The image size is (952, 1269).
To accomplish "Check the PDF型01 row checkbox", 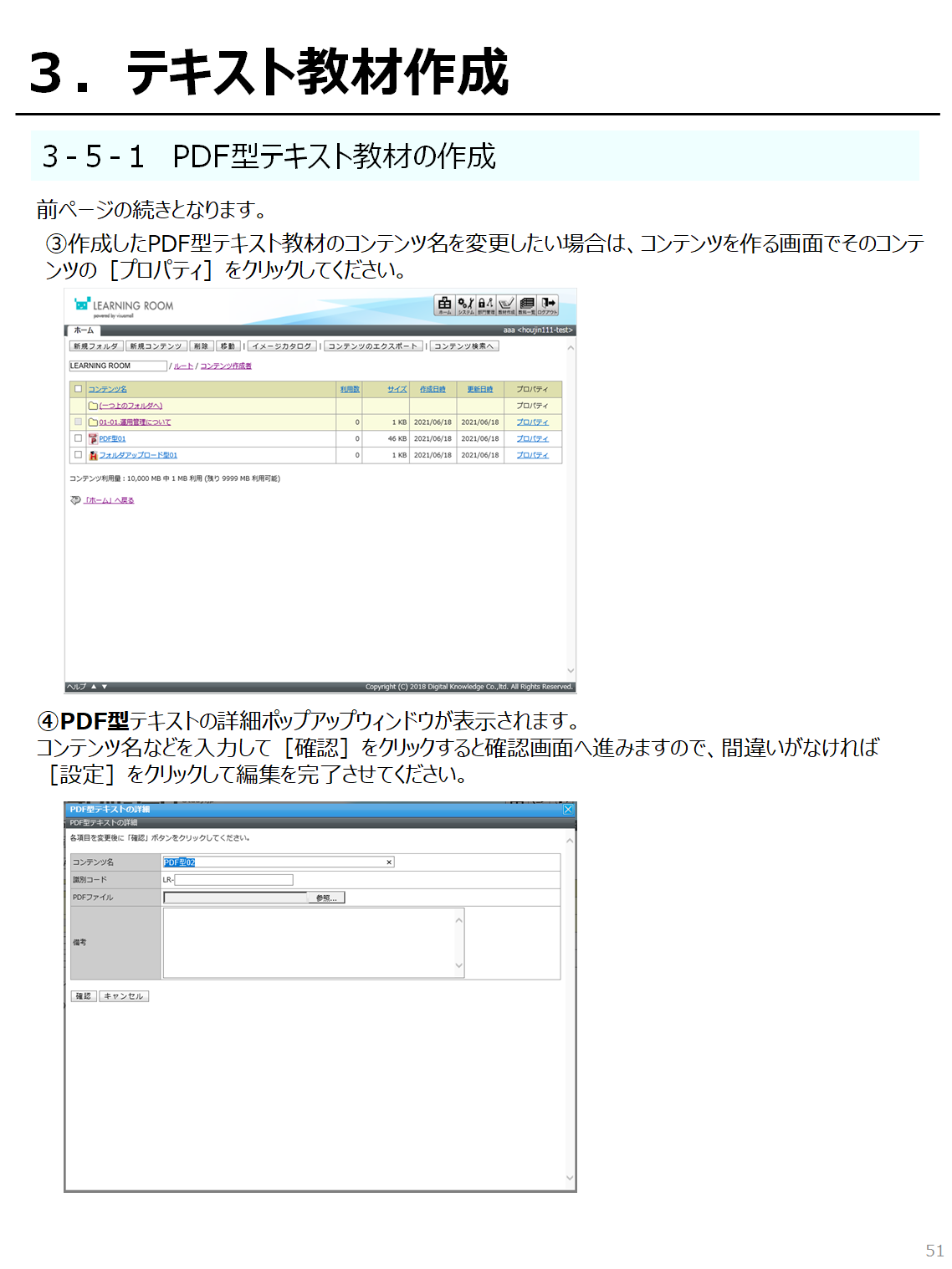I will [x=79, y=438].
